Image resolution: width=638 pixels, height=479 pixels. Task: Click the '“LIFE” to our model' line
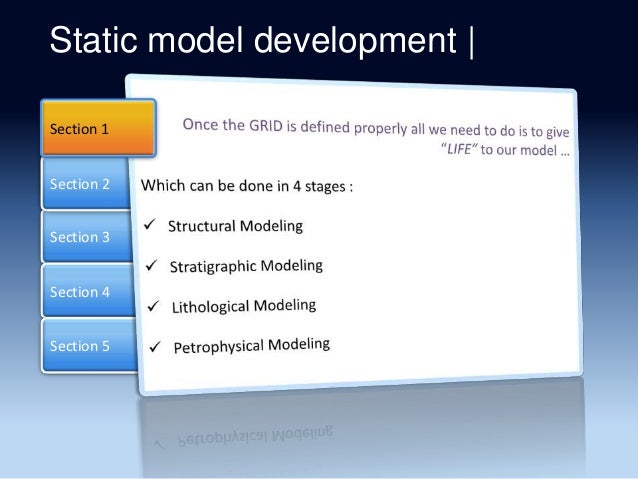click(505, 149)
